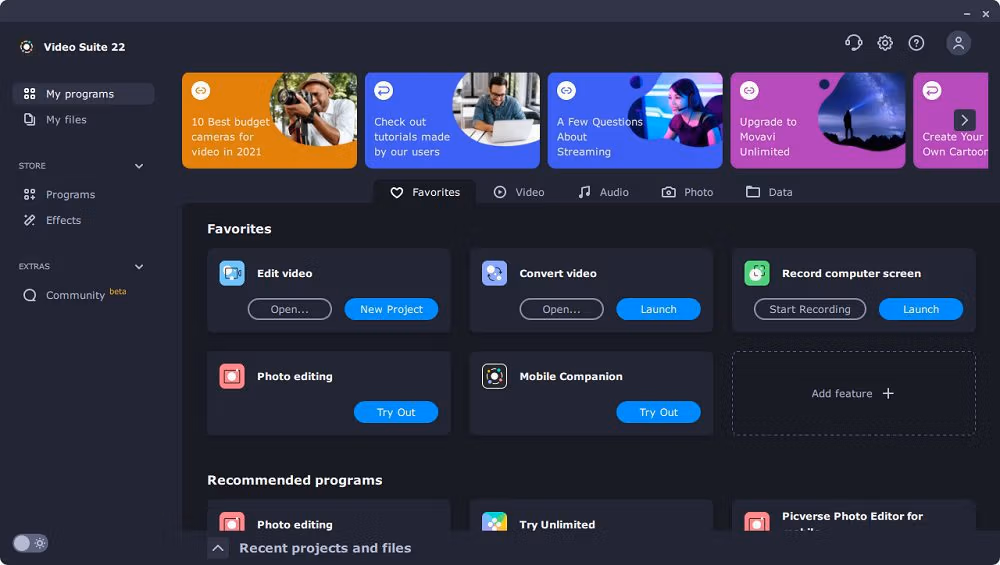The height and width of the screenshot is (565, 1000).
Task: Click the Convert video program icon
Action: pos(494,273)
